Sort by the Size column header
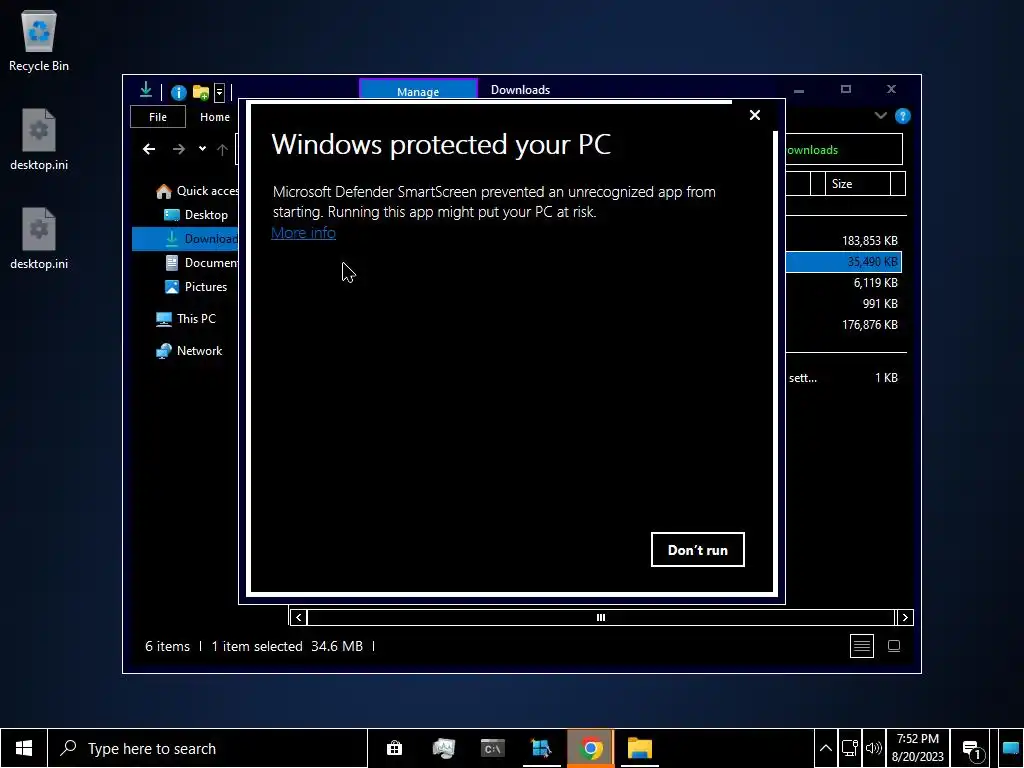 (x=857, y=184)
